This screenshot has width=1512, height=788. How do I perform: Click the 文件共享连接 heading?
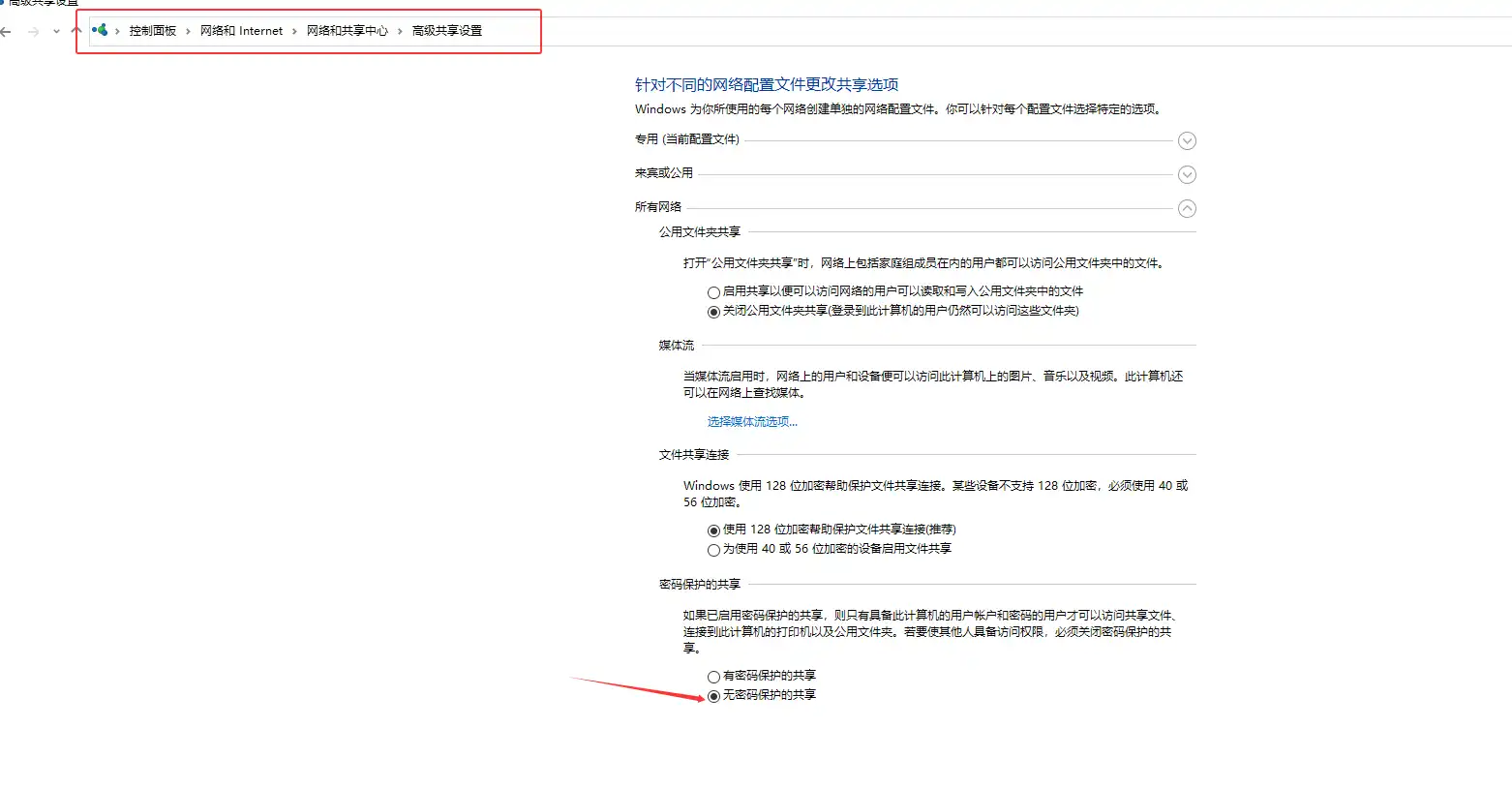click(x=694, y=455)
